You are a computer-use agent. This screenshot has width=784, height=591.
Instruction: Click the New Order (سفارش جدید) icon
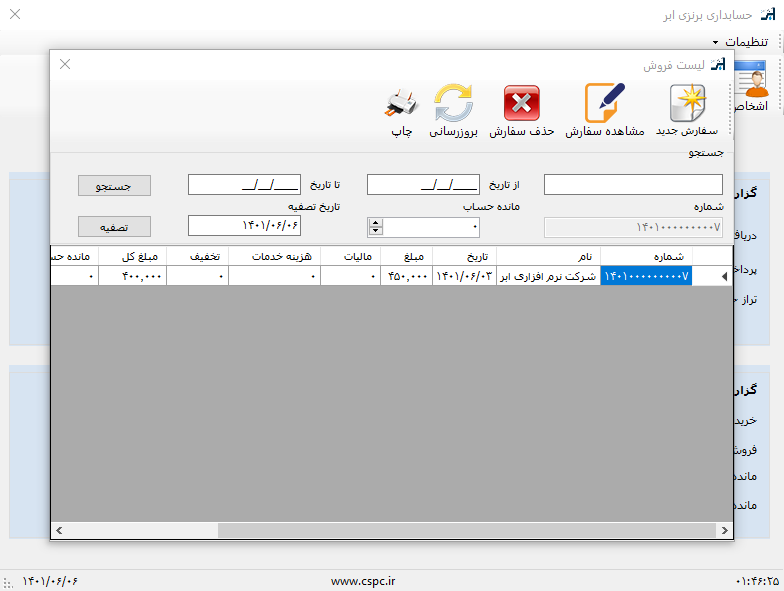click(x=687, y=103)
